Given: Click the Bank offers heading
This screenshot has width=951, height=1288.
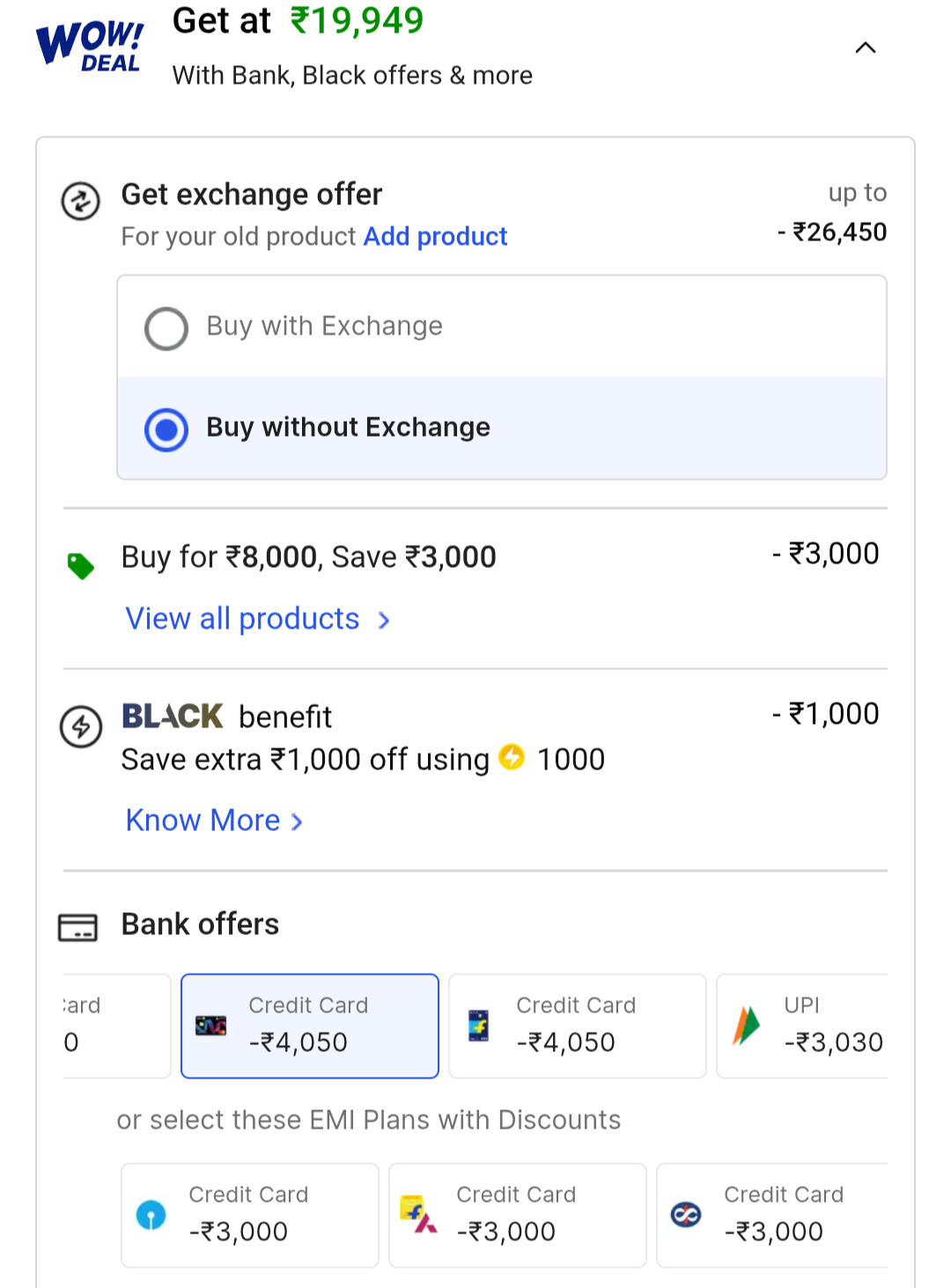Looking at the screenshot, I should point(200,924).
